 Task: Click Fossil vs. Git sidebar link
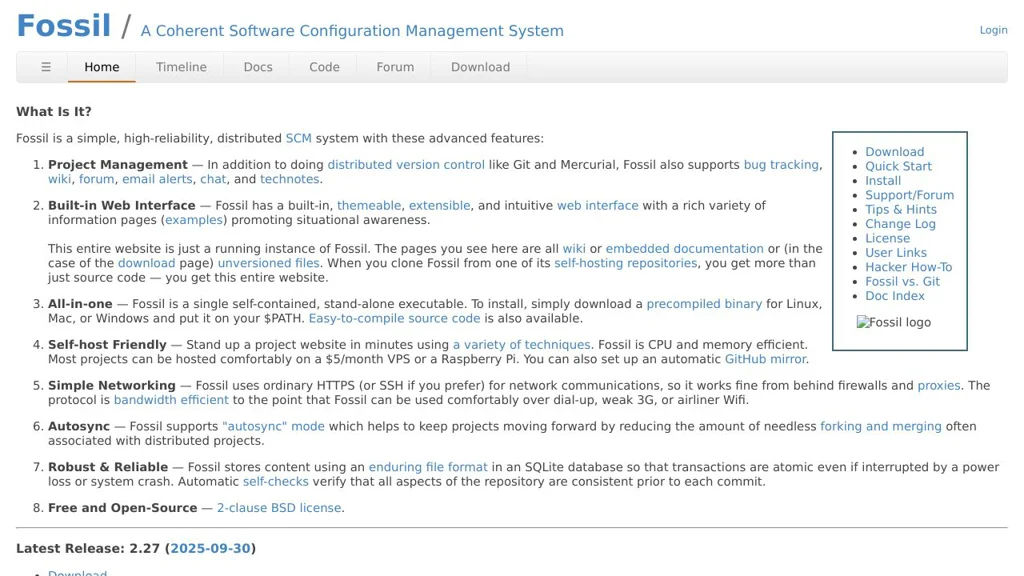(x=902, y=281)
